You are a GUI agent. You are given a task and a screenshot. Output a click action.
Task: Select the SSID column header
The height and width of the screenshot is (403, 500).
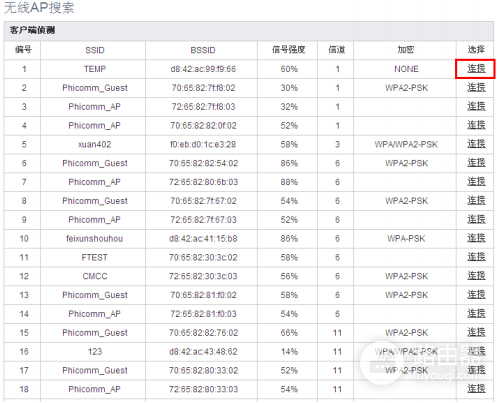click(95, 50)
